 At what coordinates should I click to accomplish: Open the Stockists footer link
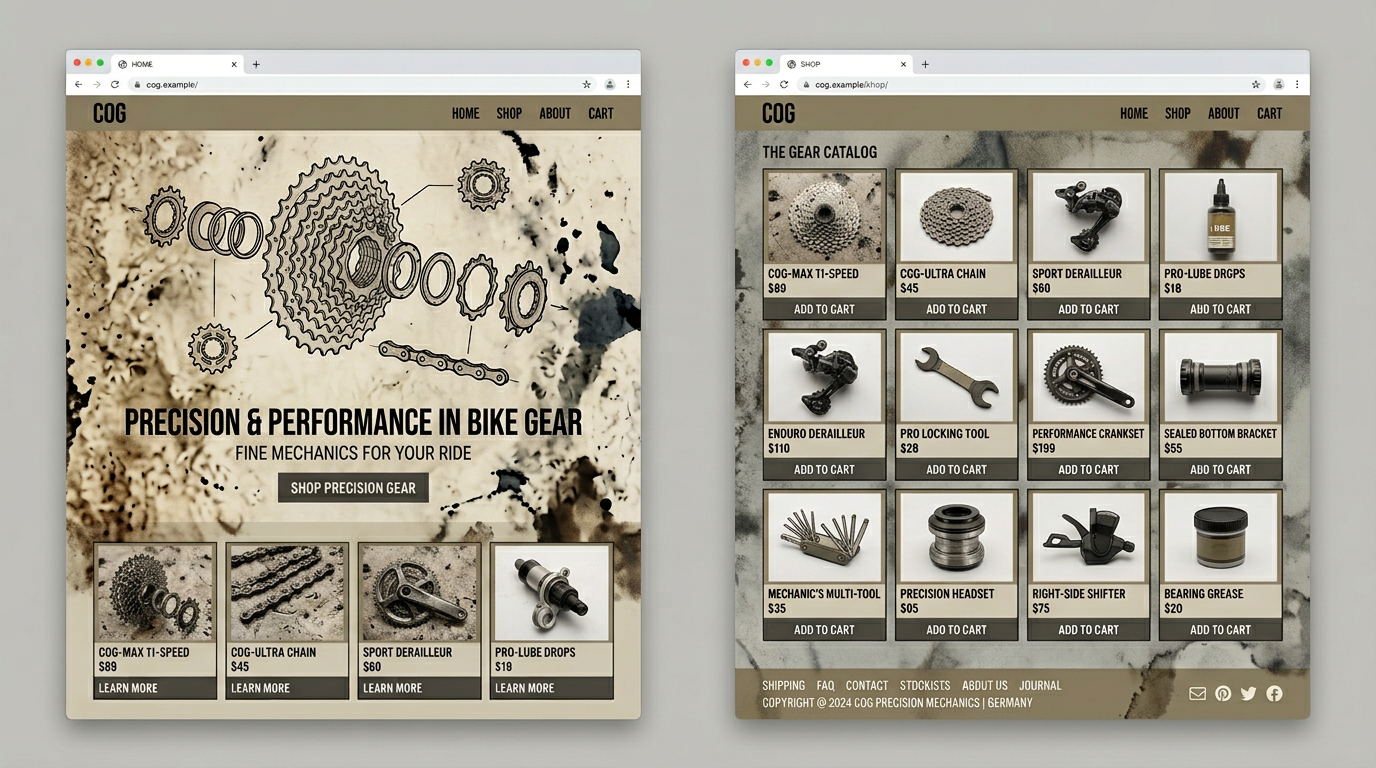pos(924,686)
